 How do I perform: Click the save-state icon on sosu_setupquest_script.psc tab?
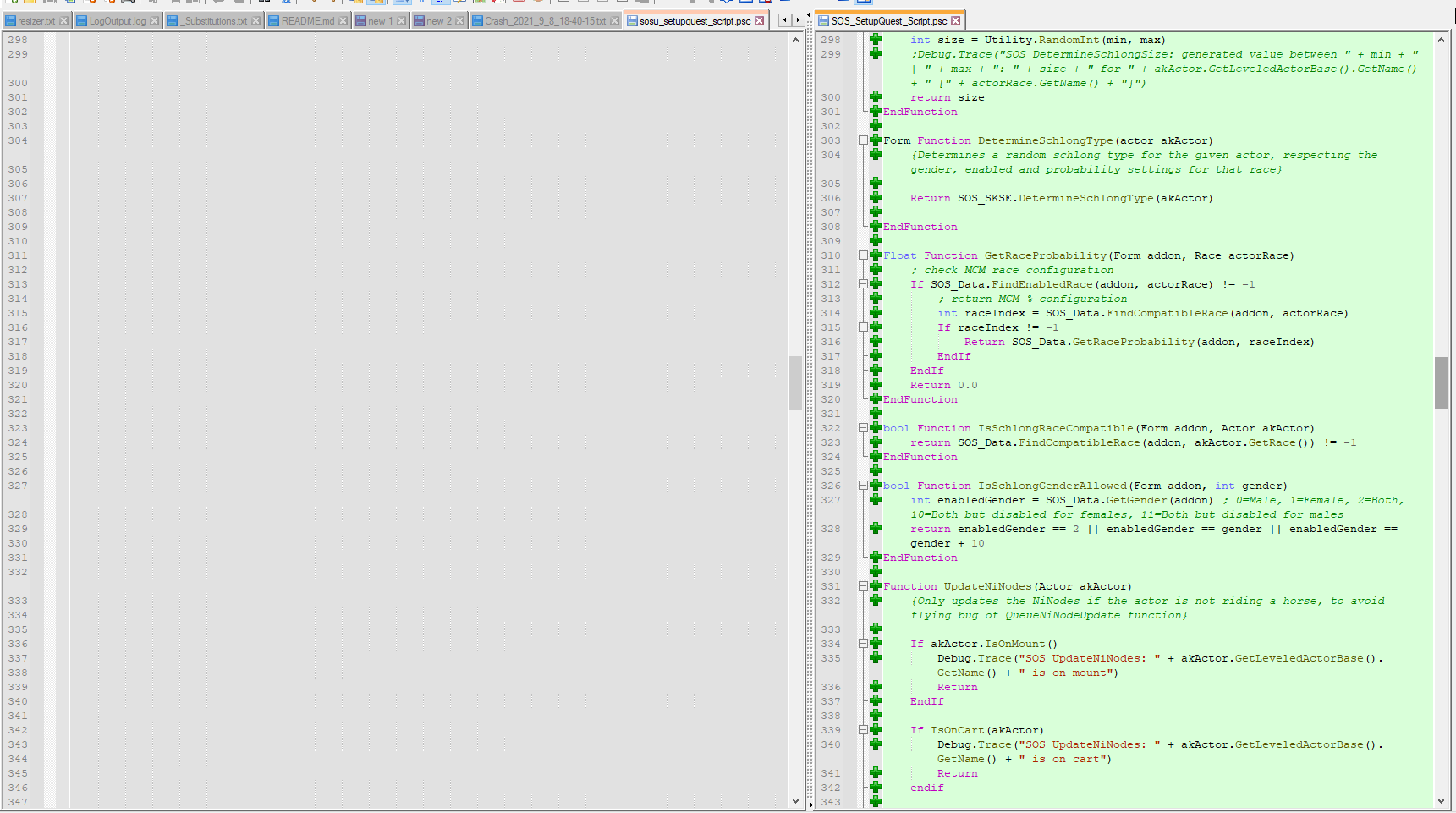[632, 21]
